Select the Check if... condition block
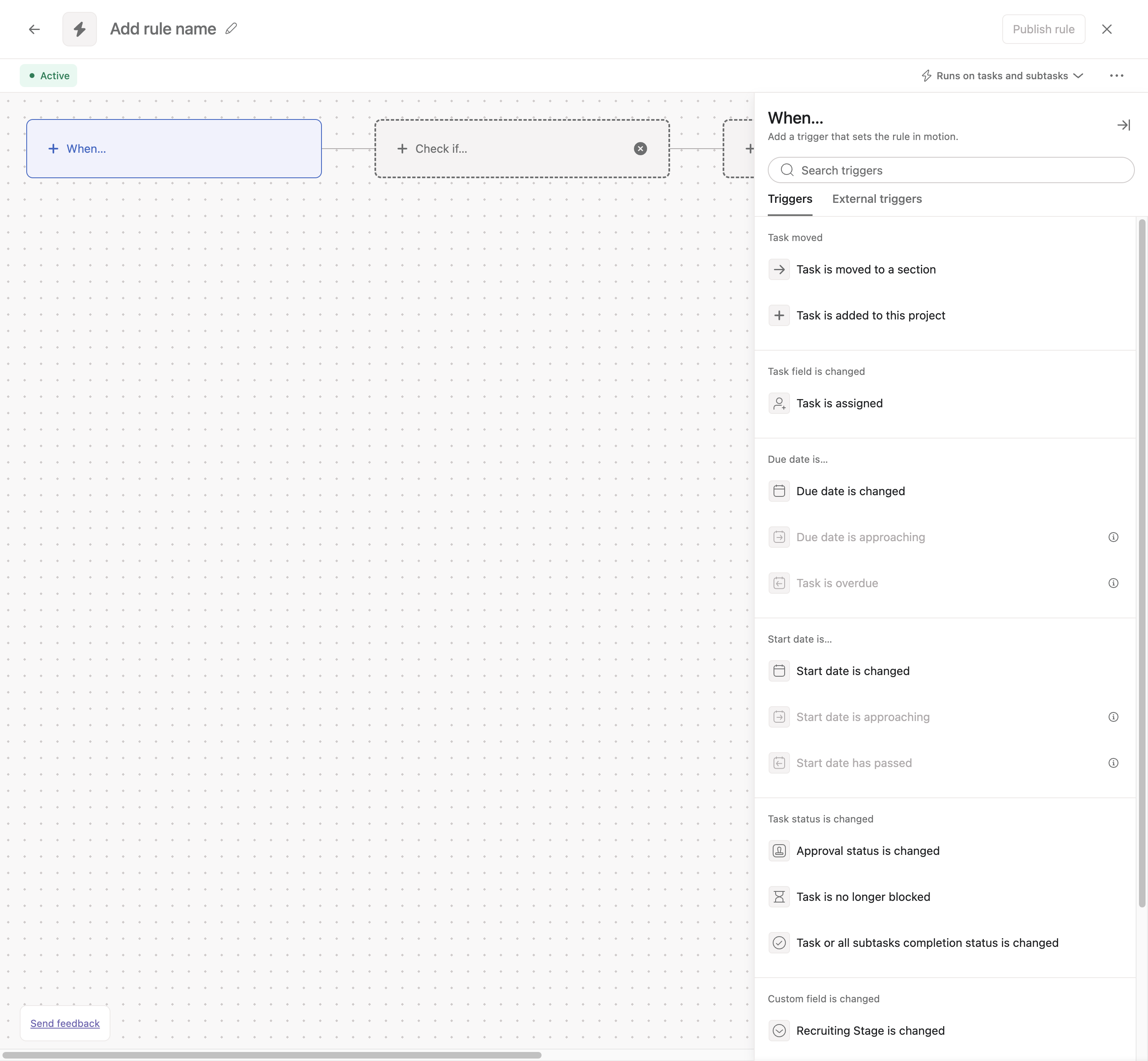 [522, 149]
